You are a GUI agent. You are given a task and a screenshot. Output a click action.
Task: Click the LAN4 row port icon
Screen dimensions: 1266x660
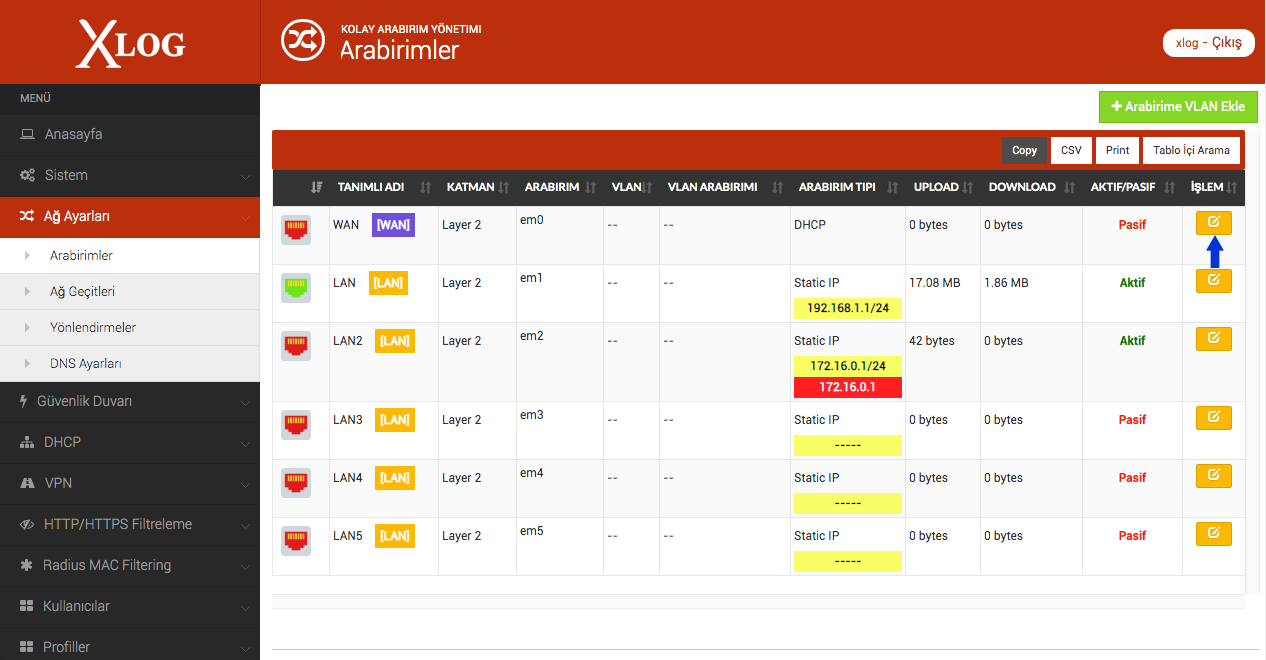point(296,483)
